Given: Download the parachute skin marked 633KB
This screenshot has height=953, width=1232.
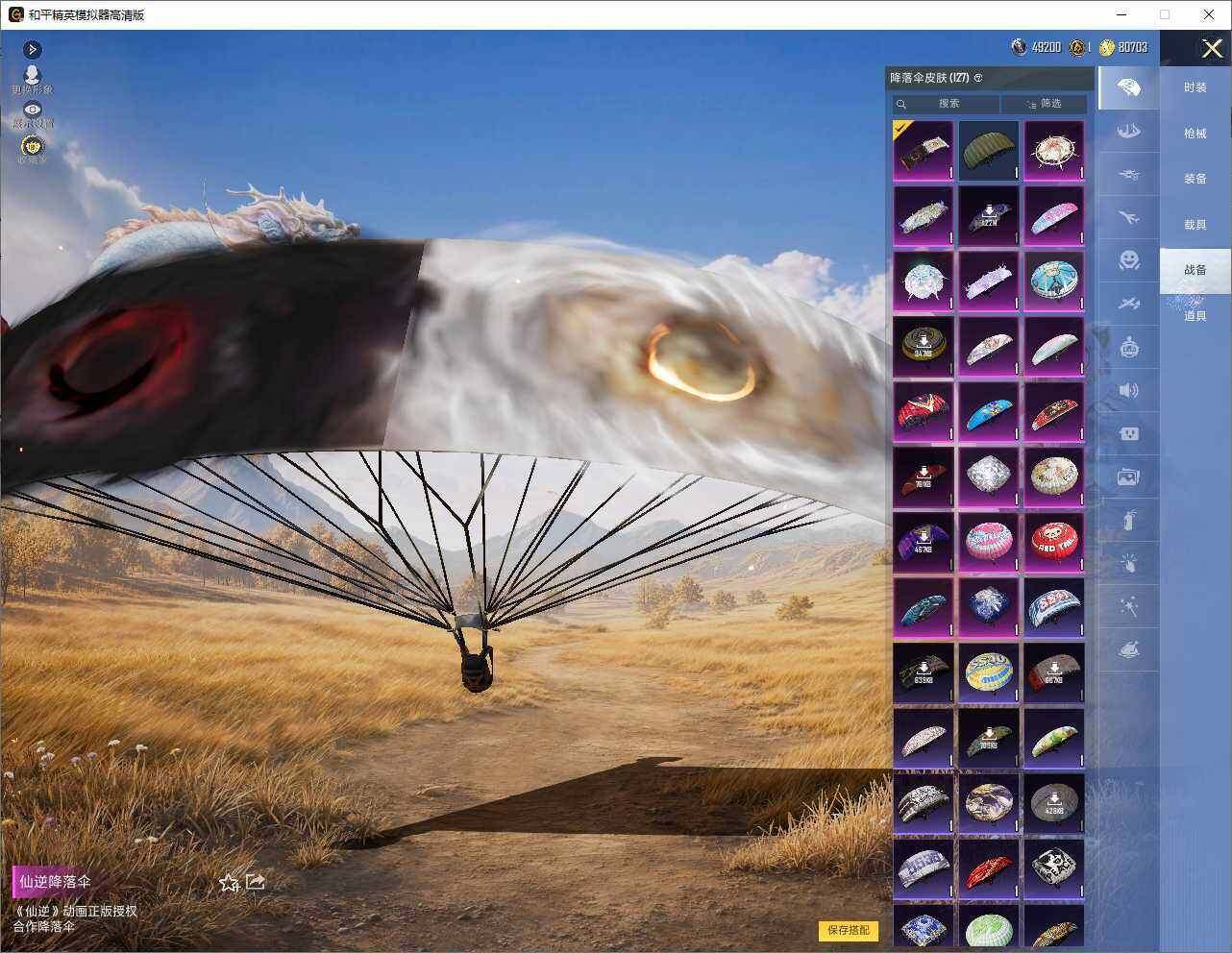Looking at the screenshot, I should pyautogui.click(x=924, y=673).
